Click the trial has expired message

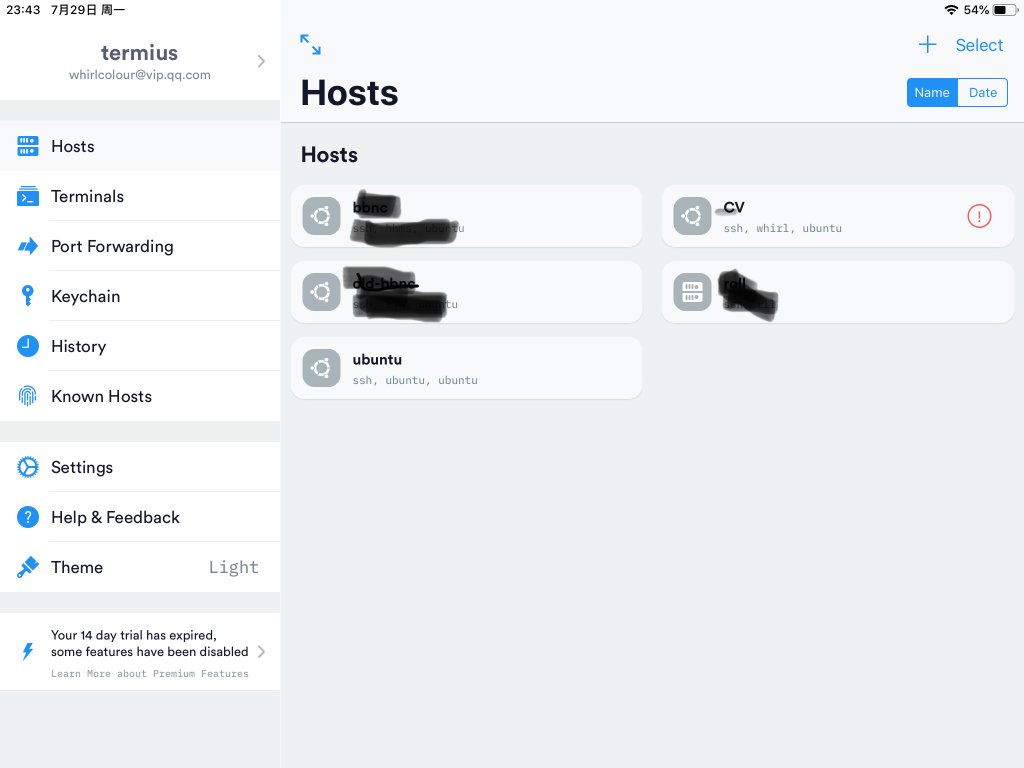tap(150, 643)
